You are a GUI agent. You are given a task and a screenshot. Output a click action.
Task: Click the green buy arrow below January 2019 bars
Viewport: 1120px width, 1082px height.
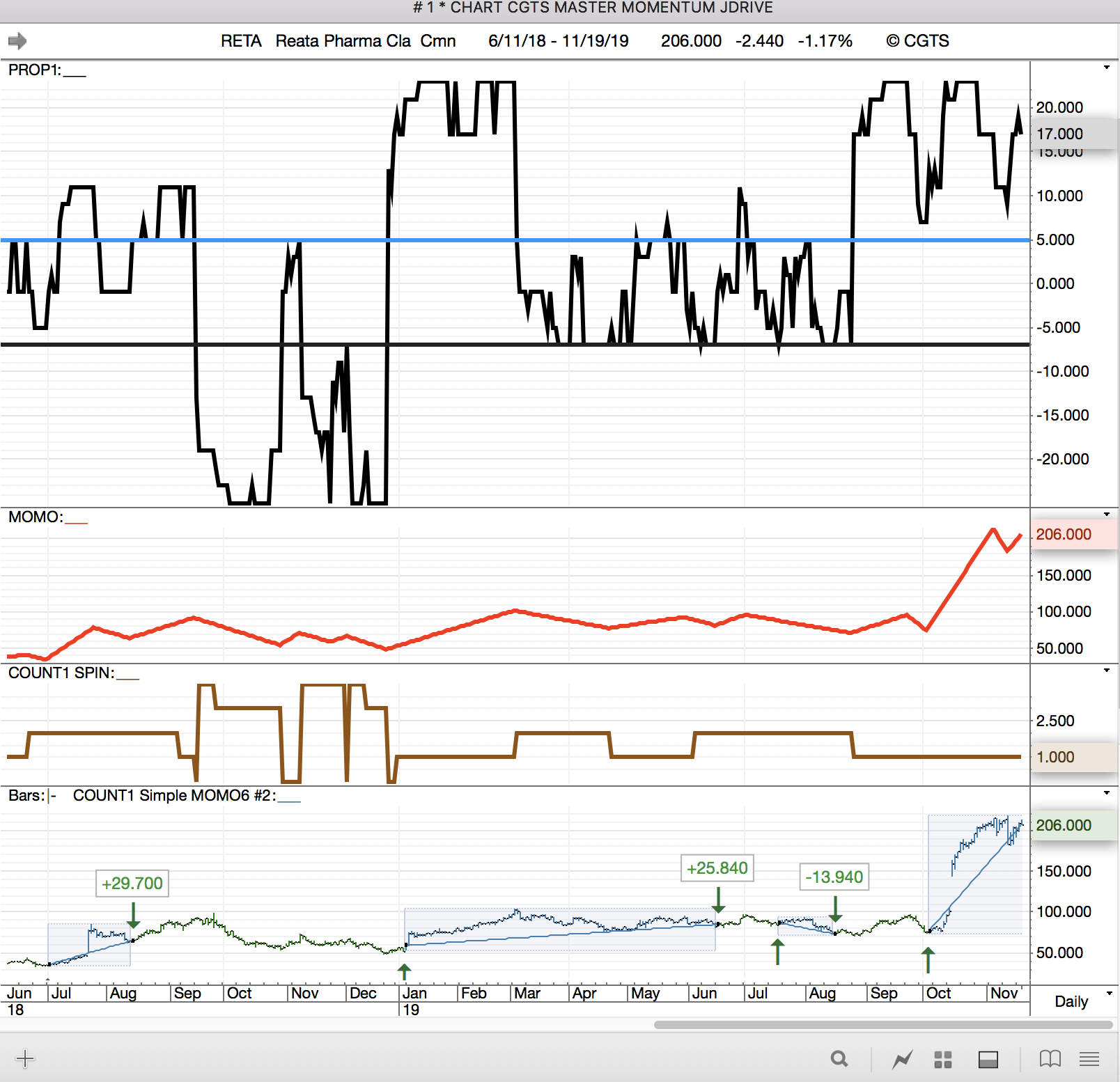tap(404, 972)
